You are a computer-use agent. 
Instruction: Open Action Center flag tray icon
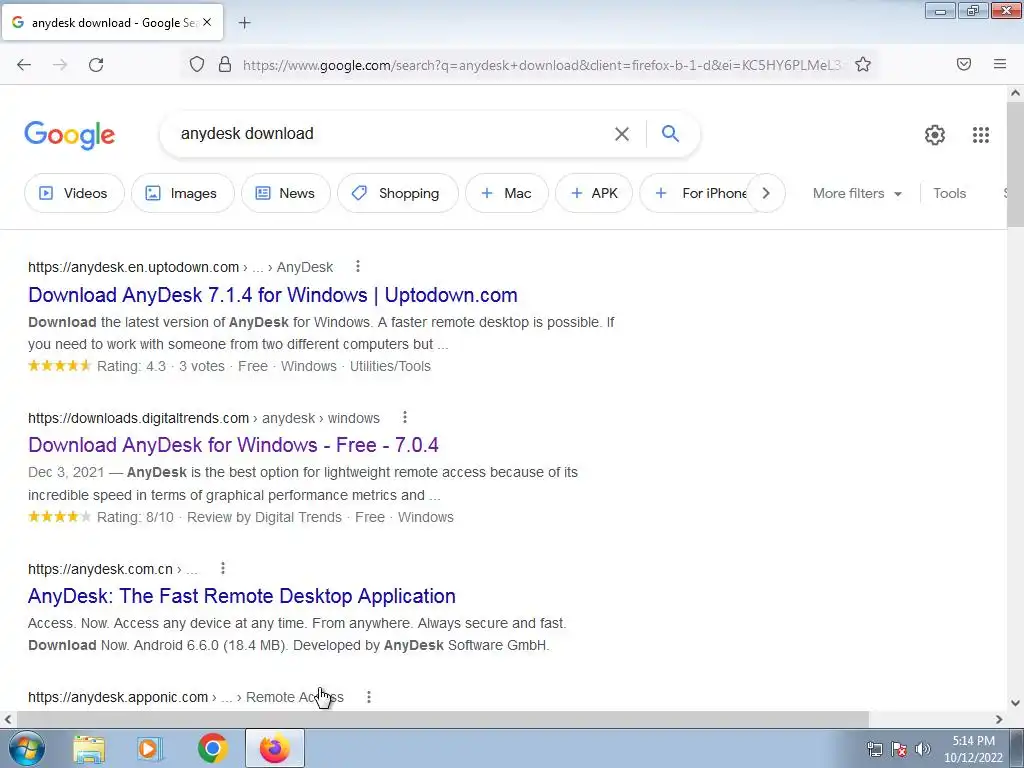click(899, 749)
